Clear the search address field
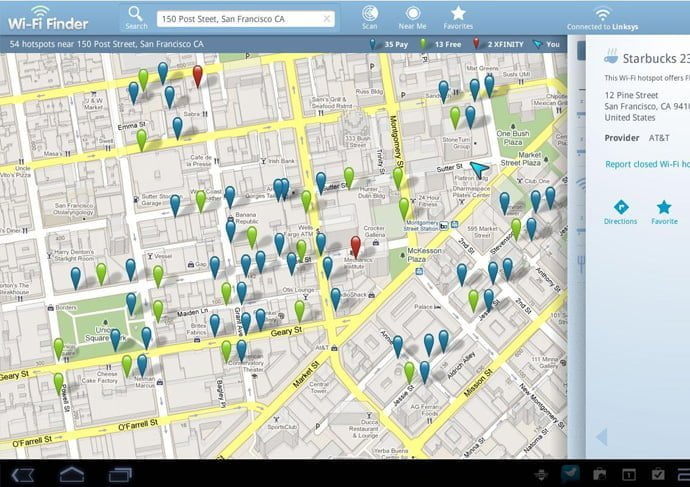The height and width of the screenshot is (487, 690). pos(327,19)
